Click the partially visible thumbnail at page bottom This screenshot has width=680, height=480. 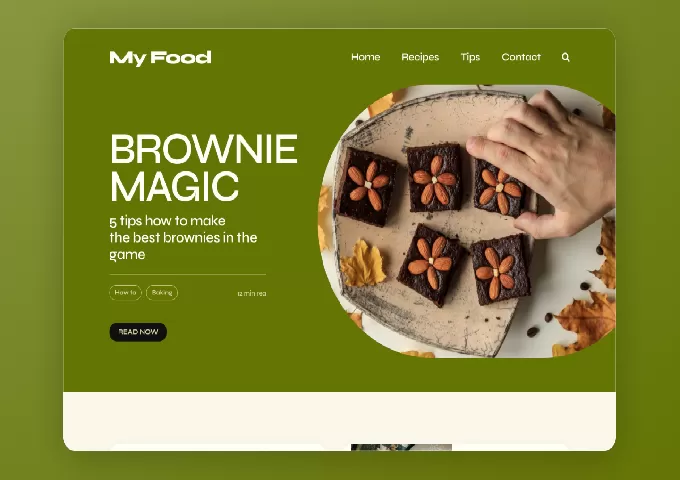click(401, 447)
